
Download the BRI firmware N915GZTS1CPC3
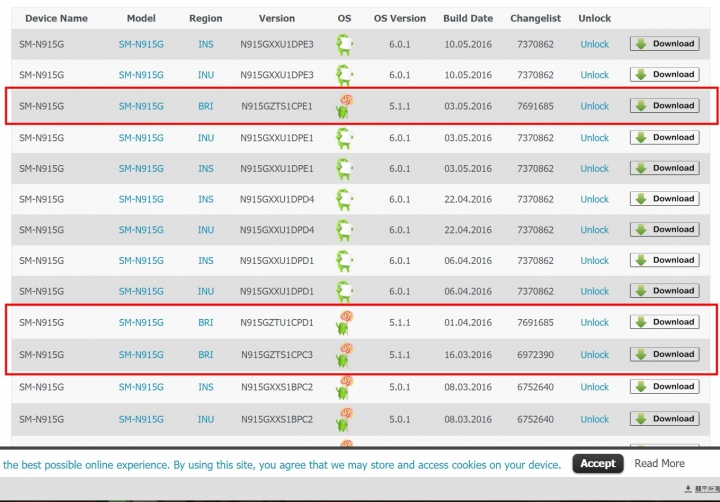pyautogui.click(x=664, y=355)
